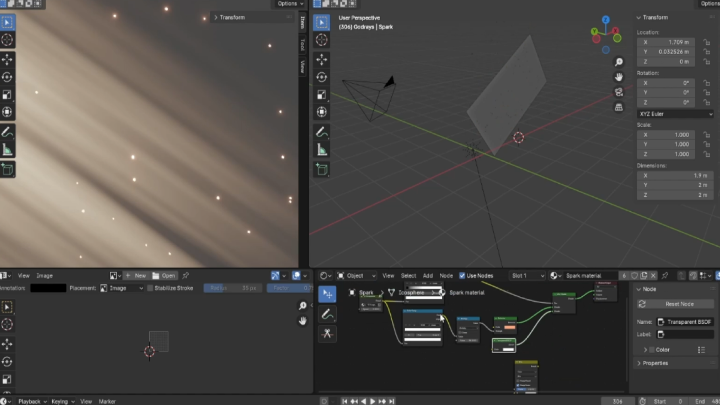Open the Placement Image dropdown

tap(122, 288)
